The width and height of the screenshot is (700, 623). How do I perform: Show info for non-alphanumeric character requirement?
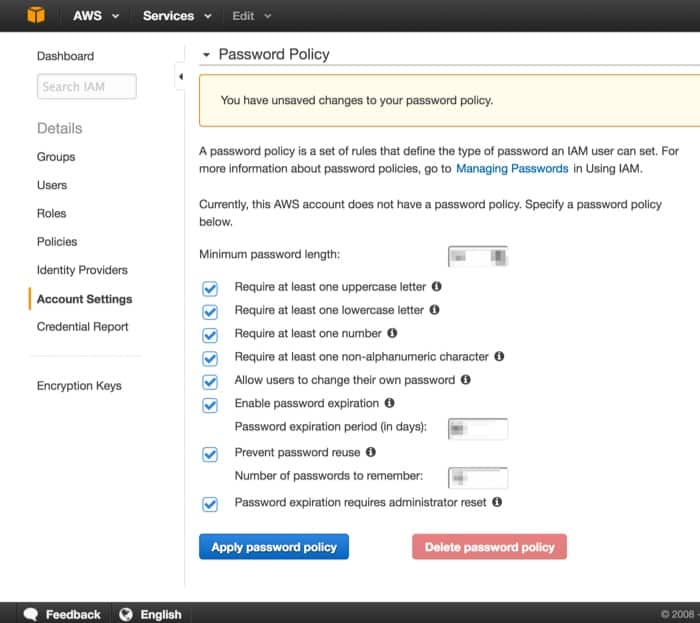point(499,356)
